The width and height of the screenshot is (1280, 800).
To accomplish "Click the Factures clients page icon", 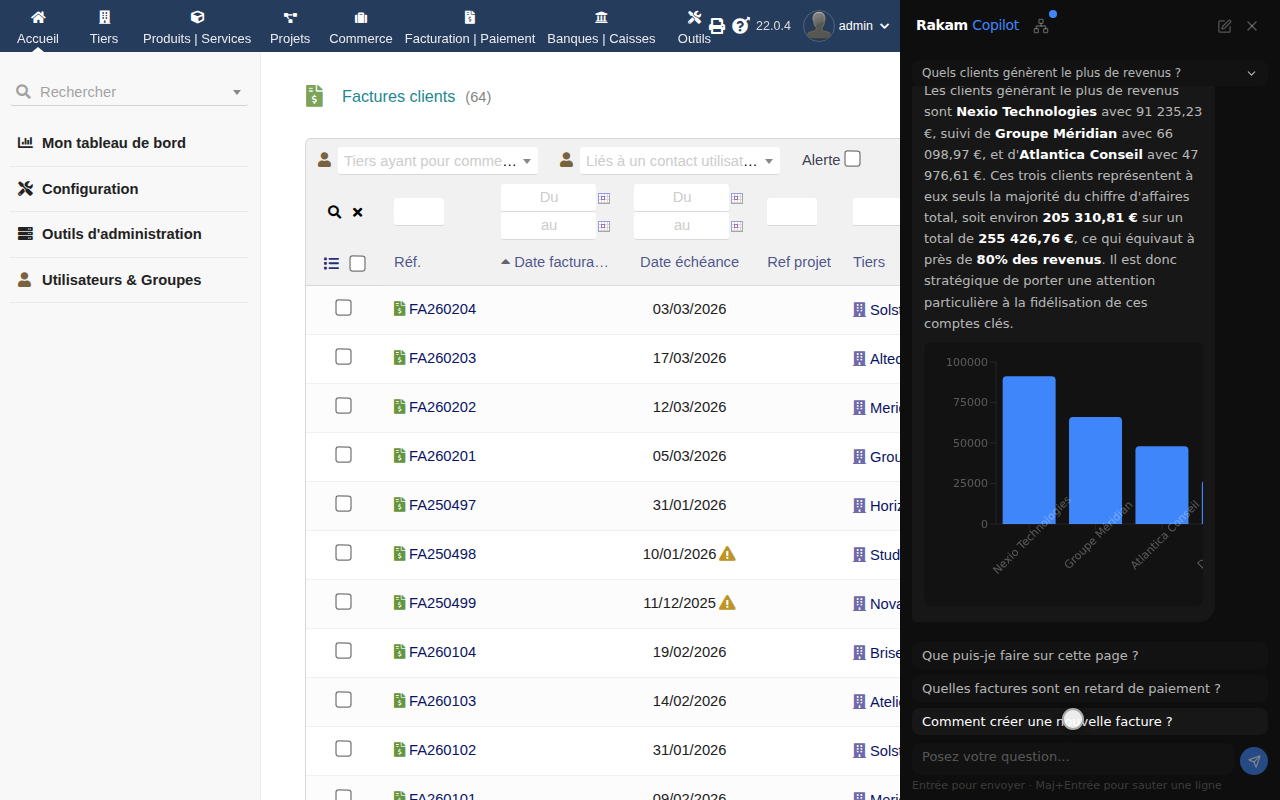I will [315, 96].
